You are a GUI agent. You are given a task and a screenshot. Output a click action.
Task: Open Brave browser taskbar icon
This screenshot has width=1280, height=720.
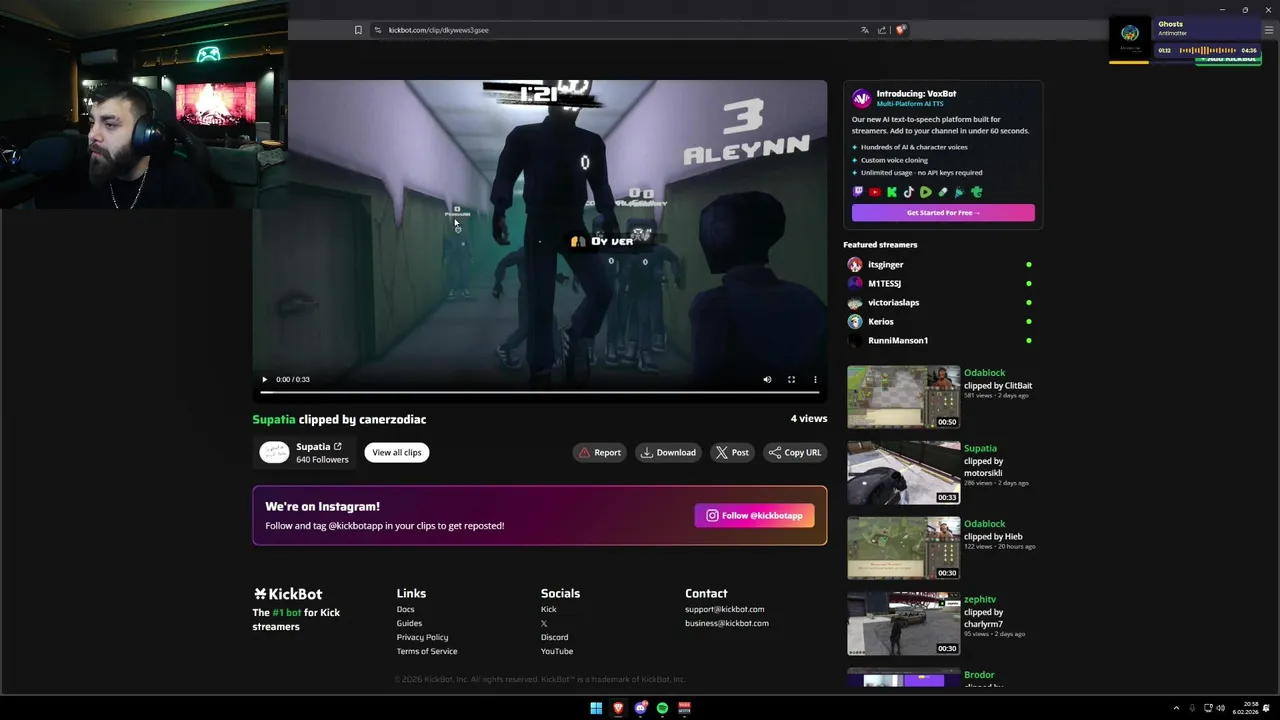click(618, 708)
